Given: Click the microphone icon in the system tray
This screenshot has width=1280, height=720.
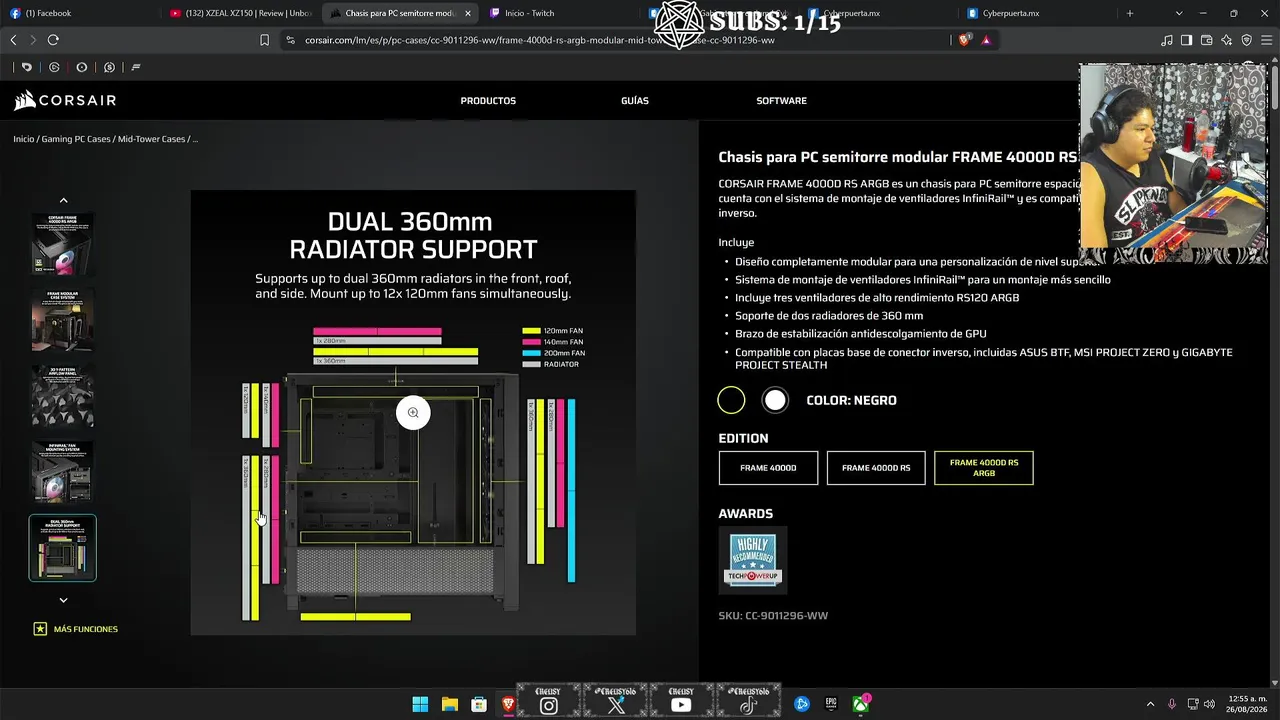Looking at the screenshot, I should click(x=1172, y=704).
